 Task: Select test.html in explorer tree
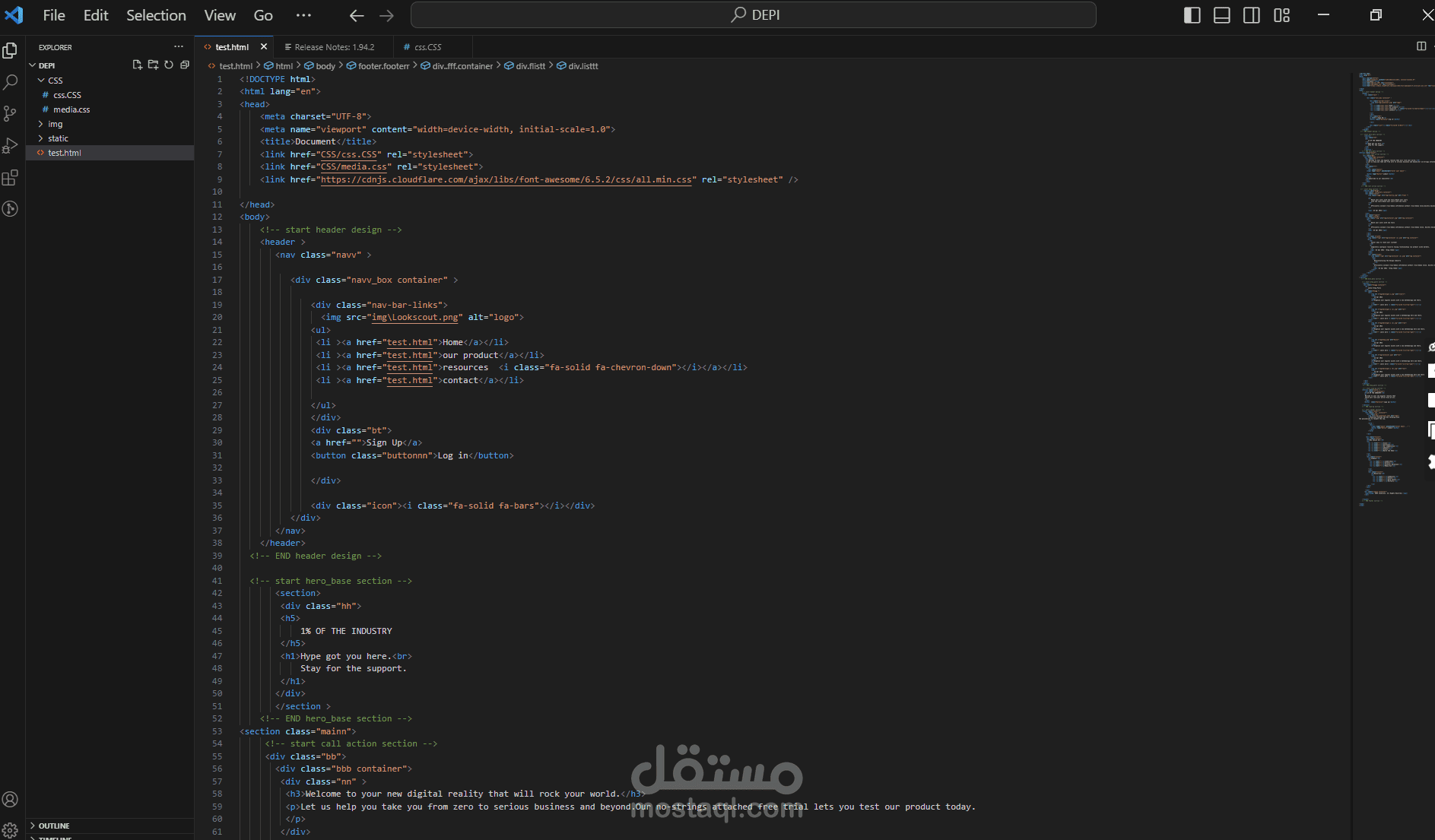[110, 152]
